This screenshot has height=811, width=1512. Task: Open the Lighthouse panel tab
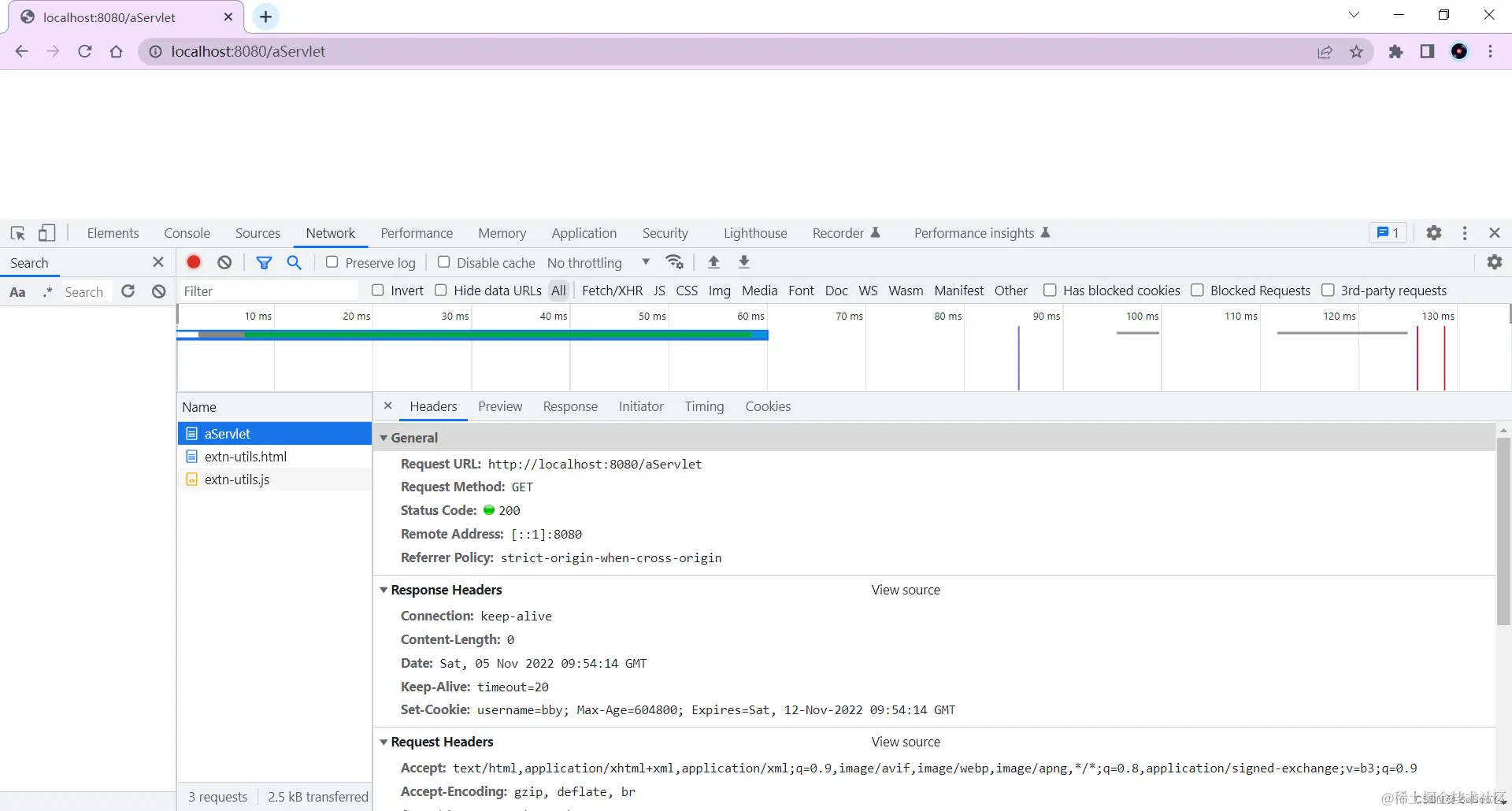tap(755, 233)
